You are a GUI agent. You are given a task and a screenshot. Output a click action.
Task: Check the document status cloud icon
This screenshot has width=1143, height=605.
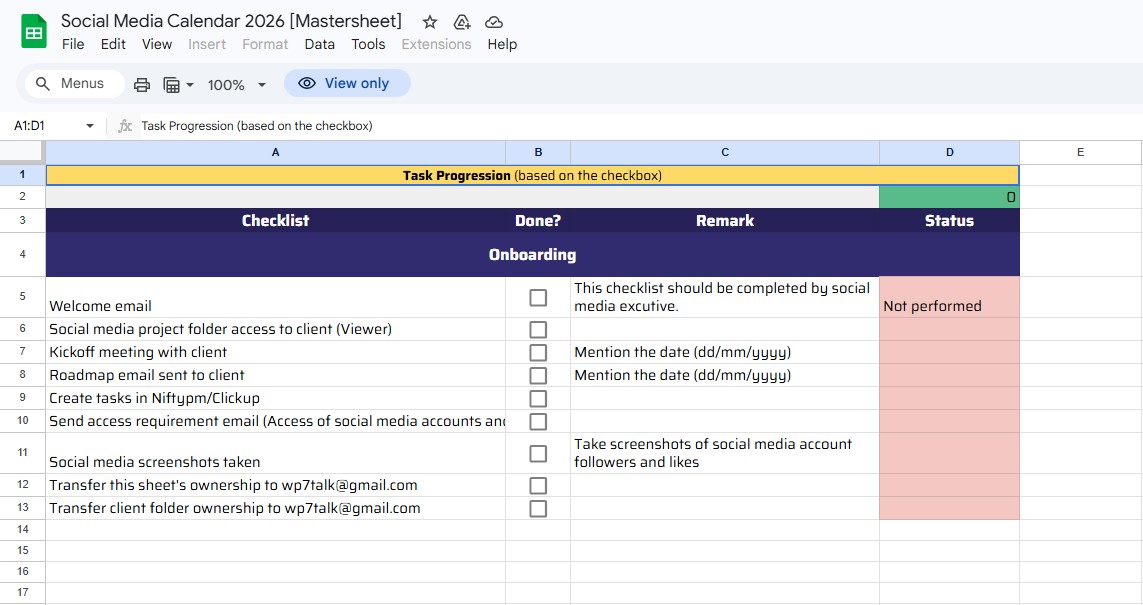(x=493, y=21)
